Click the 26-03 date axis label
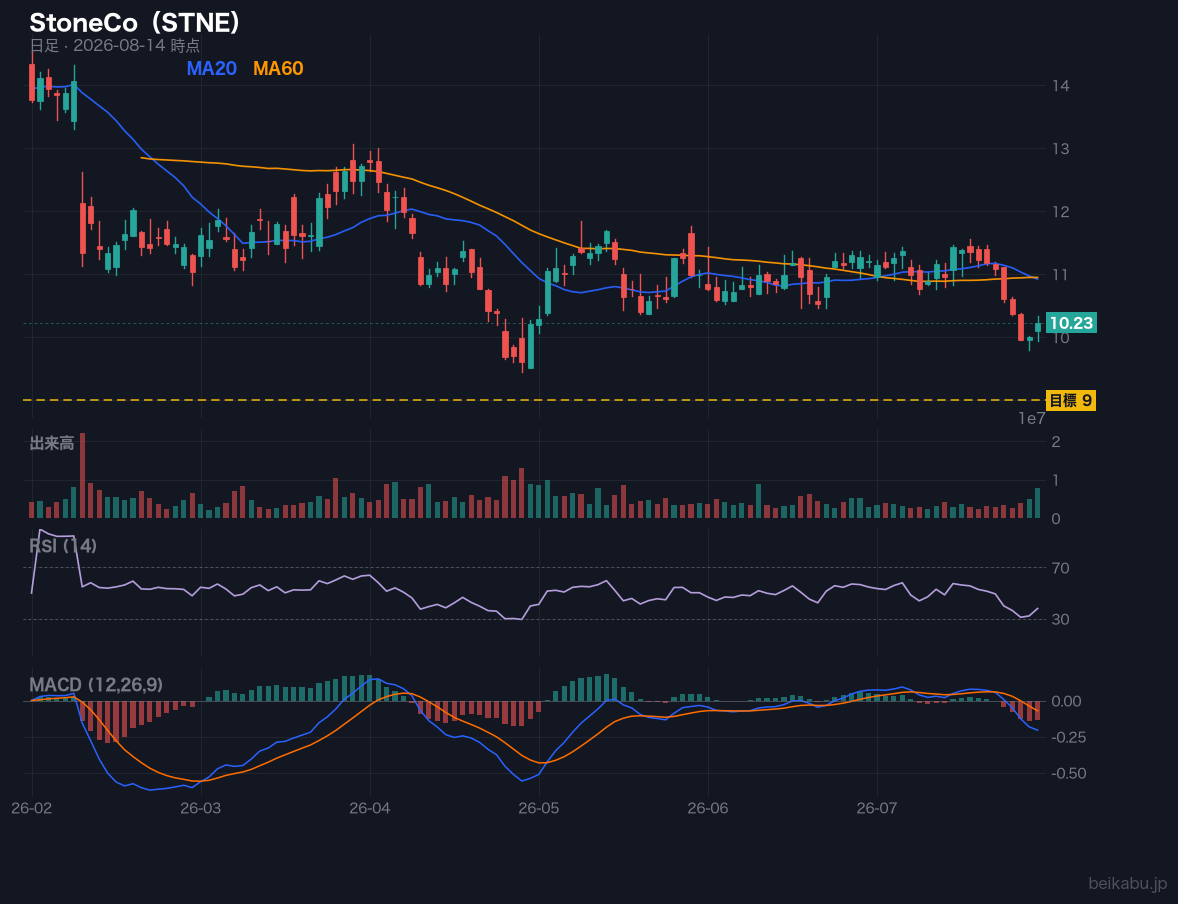This screenshot has height=904, width=1178. tap(201, 809)
